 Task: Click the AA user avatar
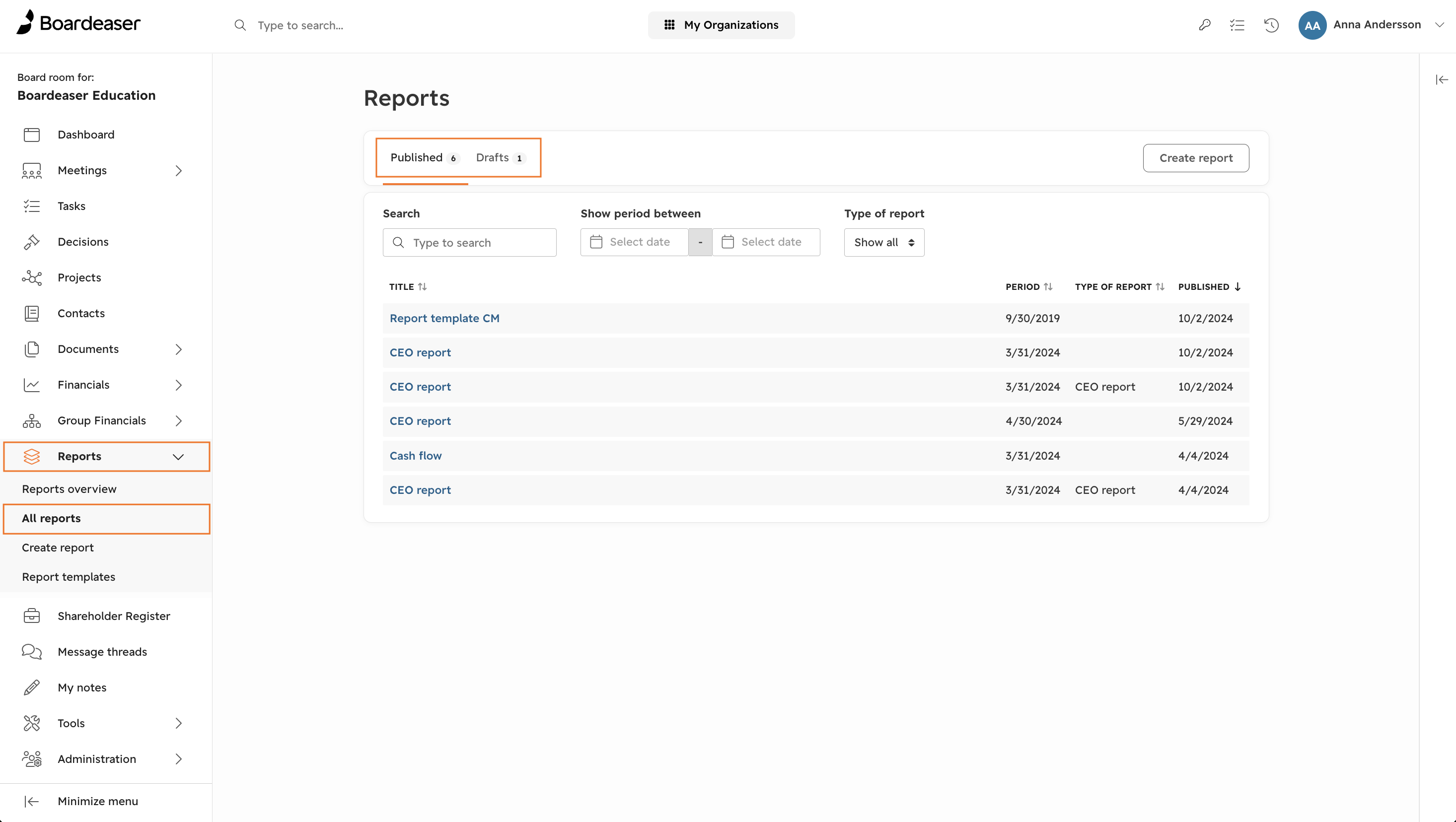coord(1312,25)
